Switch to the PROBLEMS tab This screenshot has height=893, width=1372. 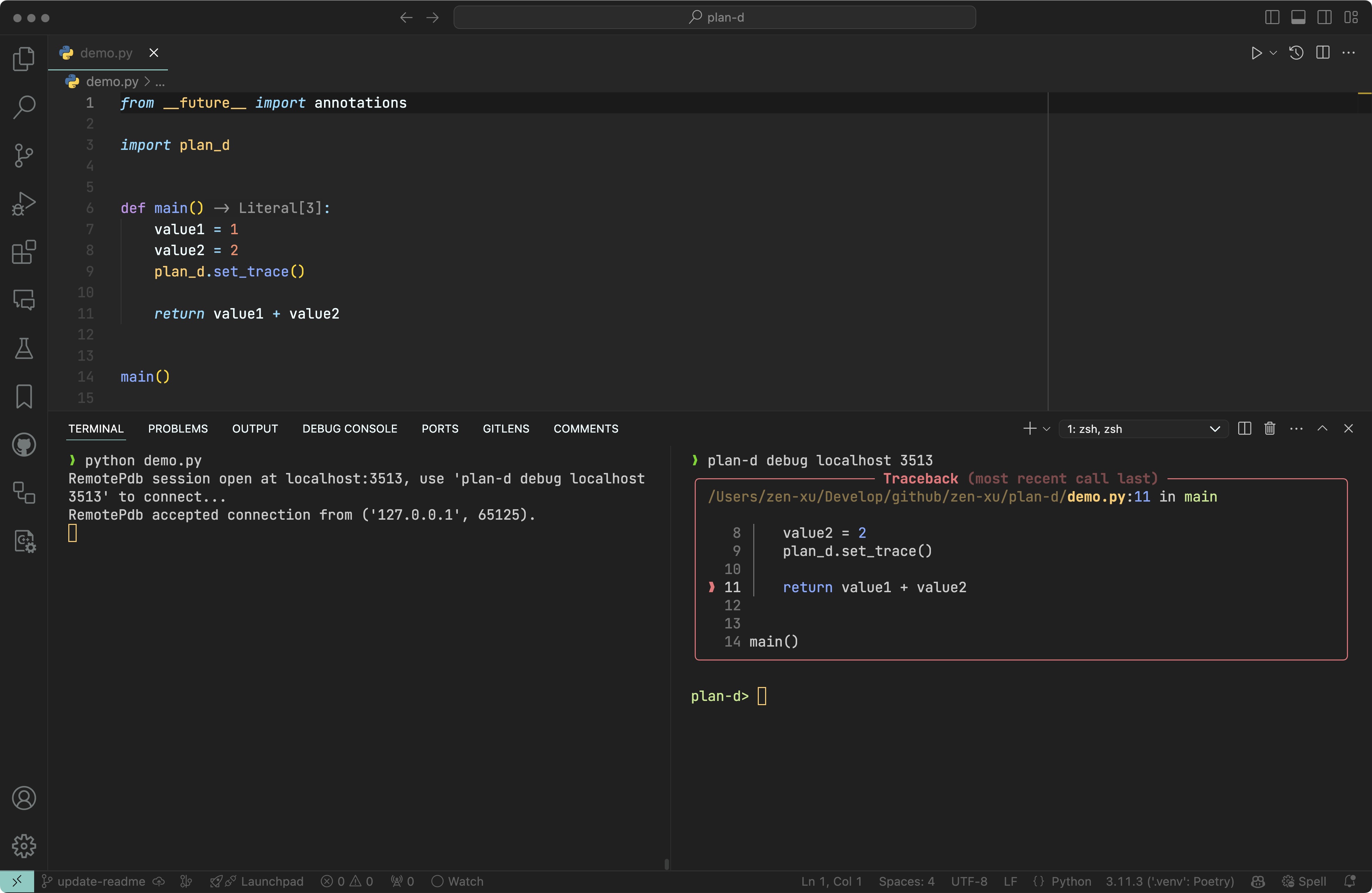pos(178,429)
